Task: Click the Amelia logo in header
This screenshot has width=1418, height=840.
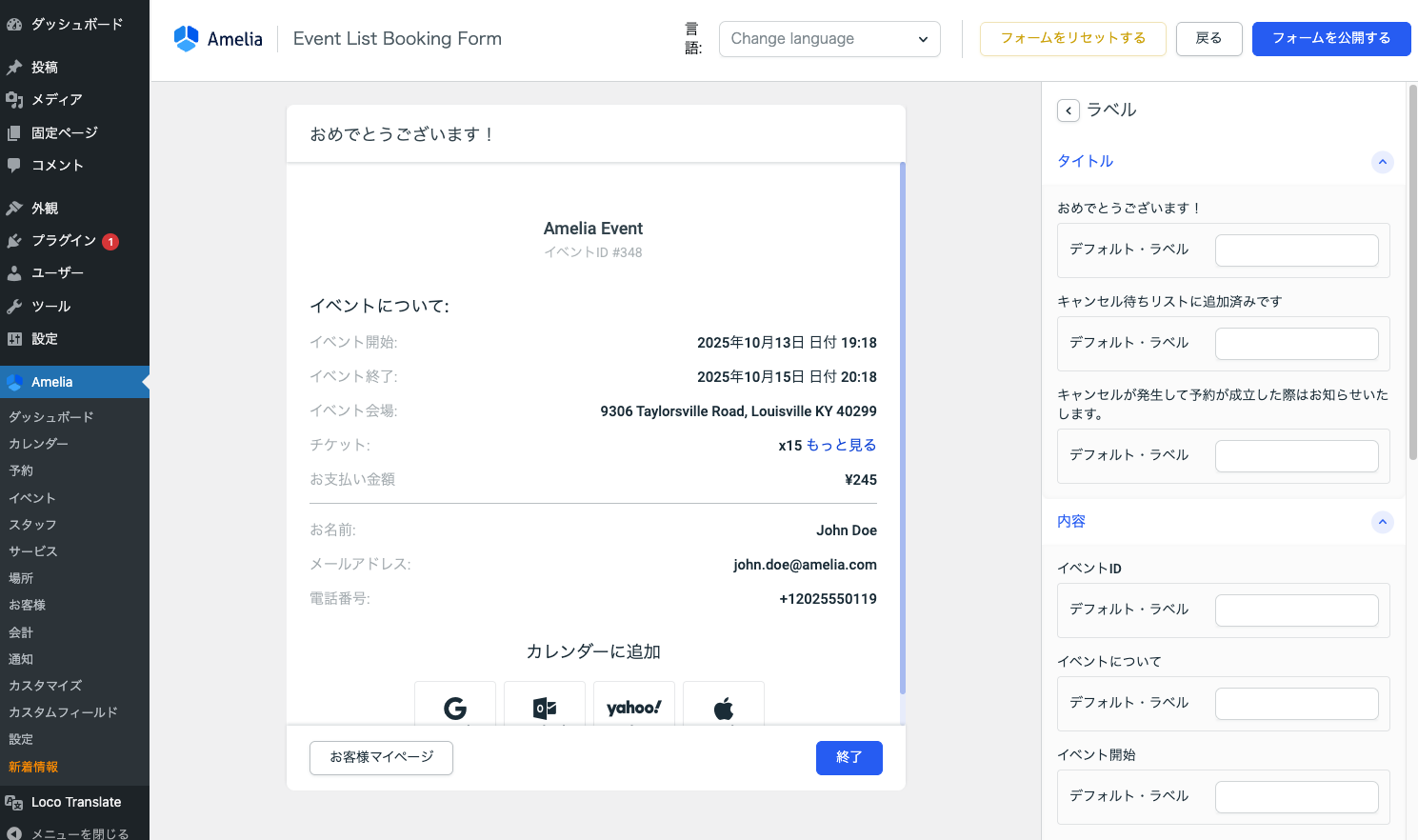Action: coord(218,39)
